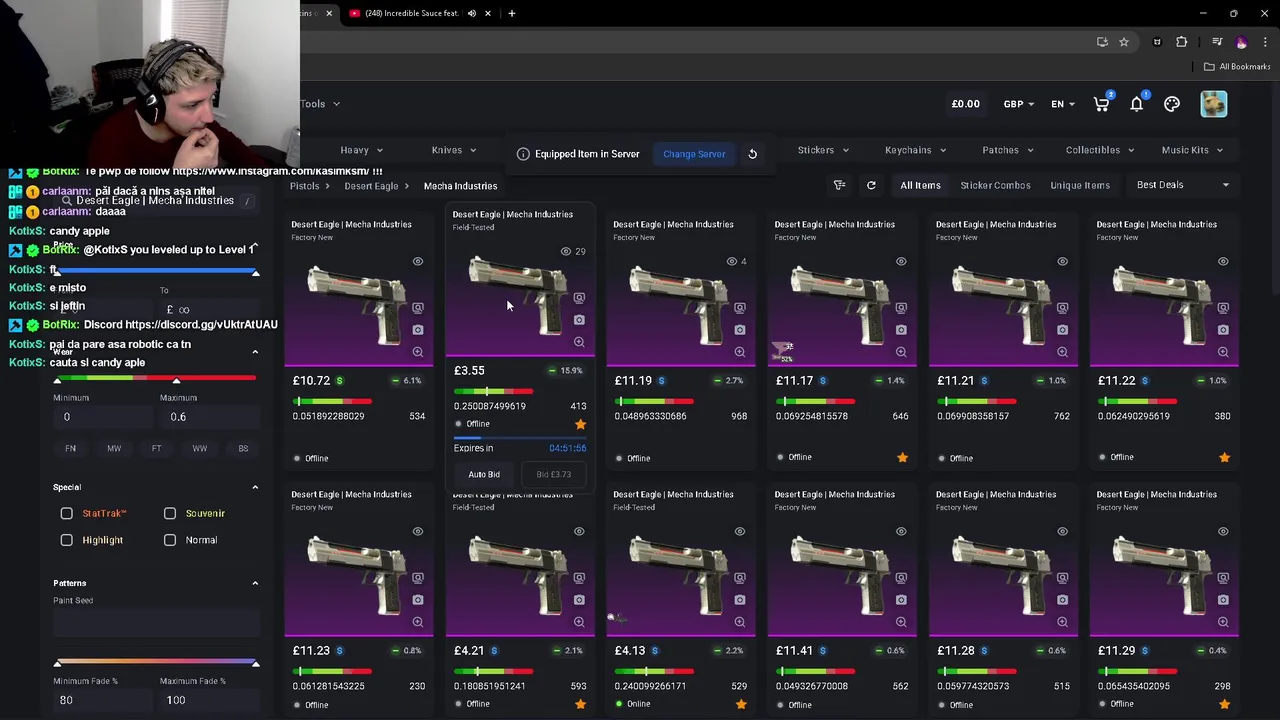Click the info icon beside Equipped Item in Server
The image size is (1280, 720).
pyautogui.click(x=523, y=154)
